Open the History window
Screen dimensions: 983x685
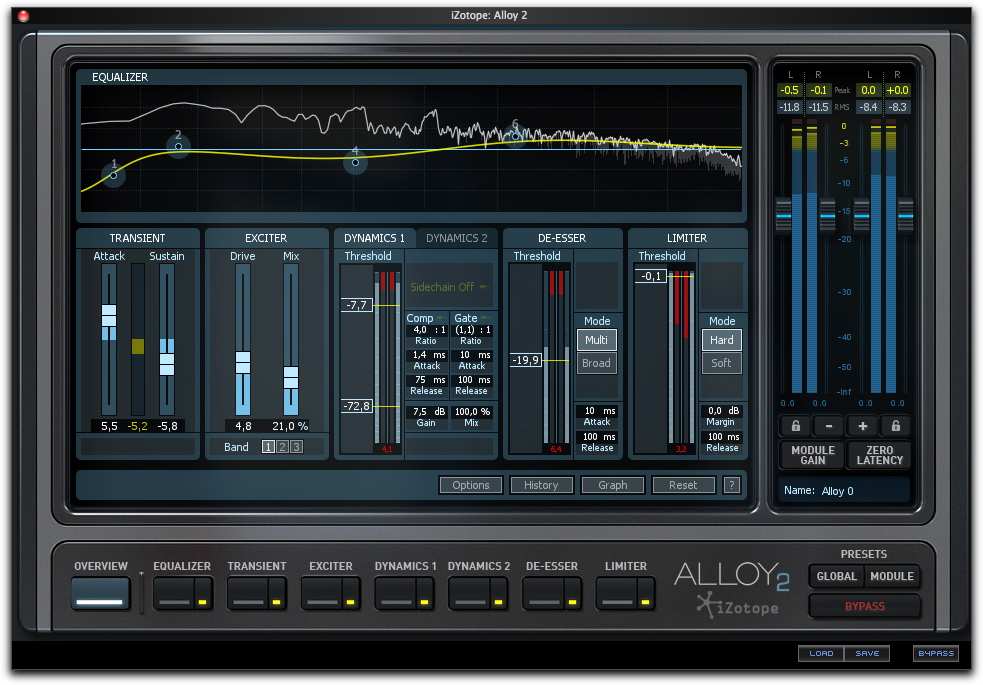(x=541, y=485)
